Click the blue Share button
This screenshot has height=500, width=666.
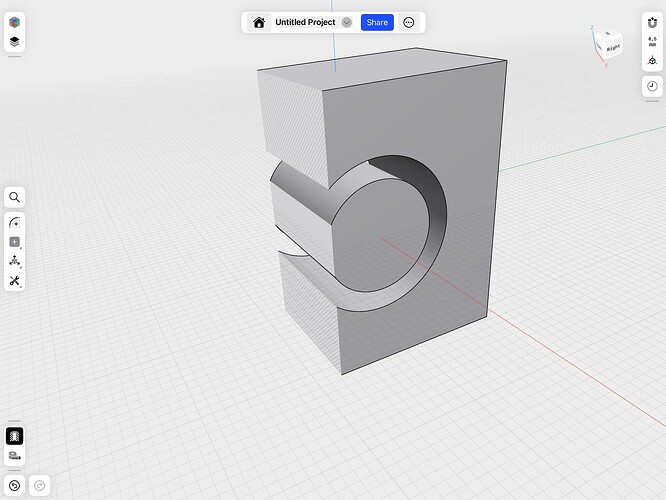[377, 23]
